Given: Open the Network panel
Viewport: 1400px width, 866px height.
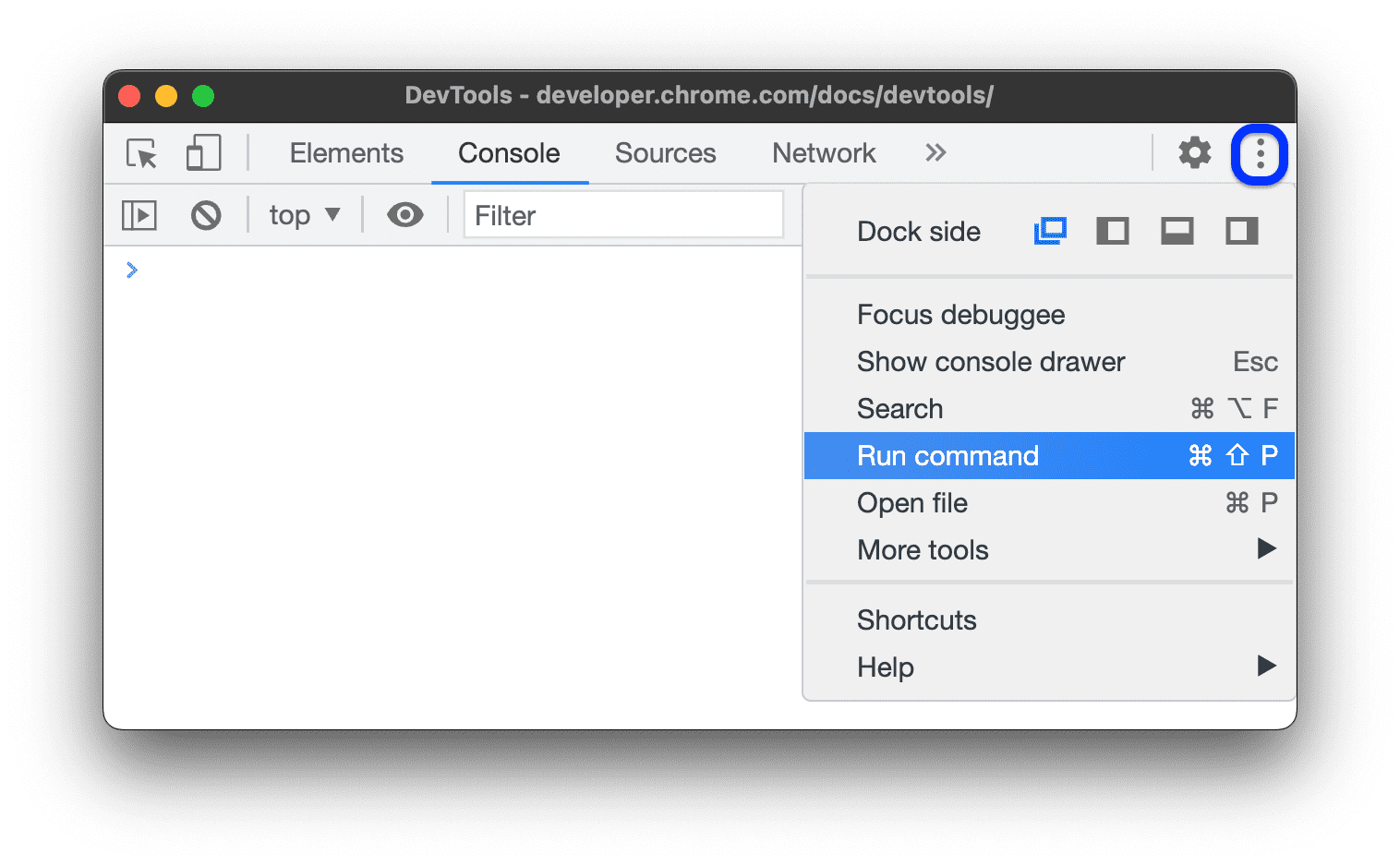Looking at the screenshot, I should tap(823, 153).
